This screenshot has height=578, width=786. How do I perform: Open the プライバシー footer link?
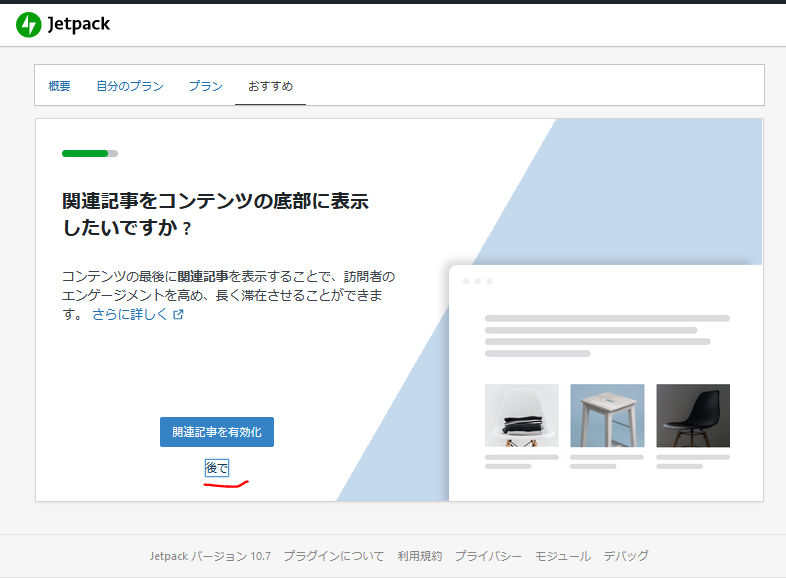coord(487,556)
